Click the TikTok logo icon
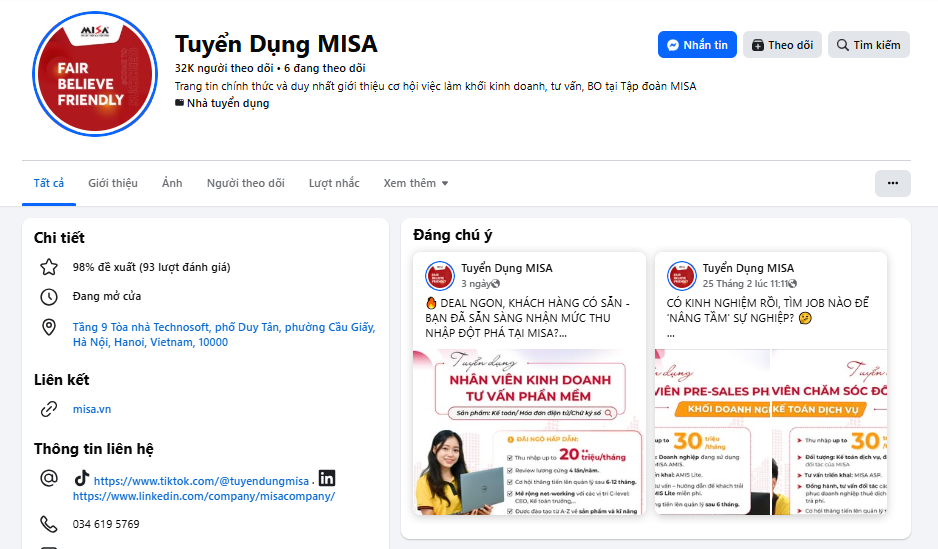938x549 pixels. click(82, 478)
